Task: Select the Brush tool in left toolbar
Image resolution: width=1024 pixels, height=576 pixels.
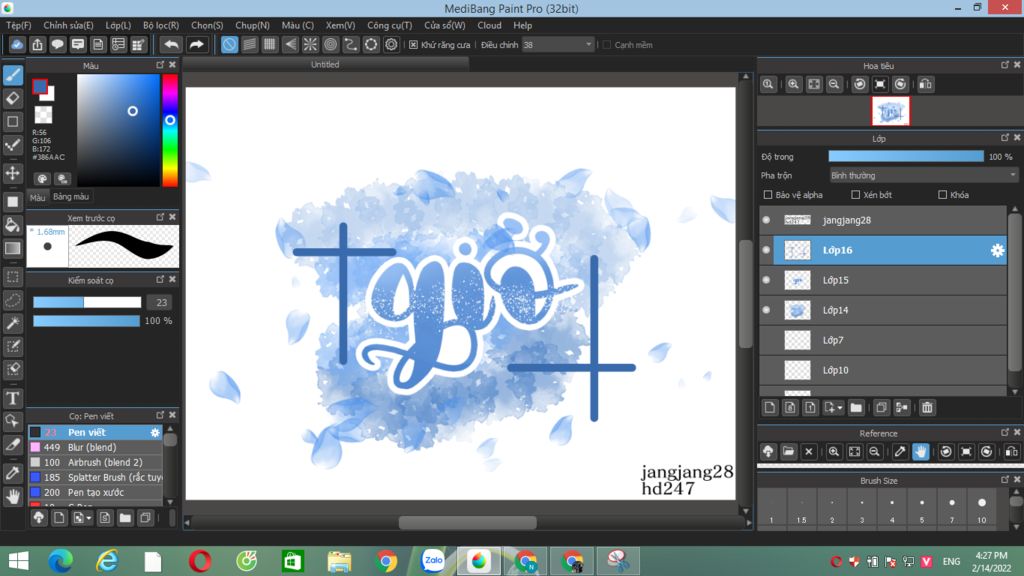Action: pyautogui.click(x=12, y=75)
